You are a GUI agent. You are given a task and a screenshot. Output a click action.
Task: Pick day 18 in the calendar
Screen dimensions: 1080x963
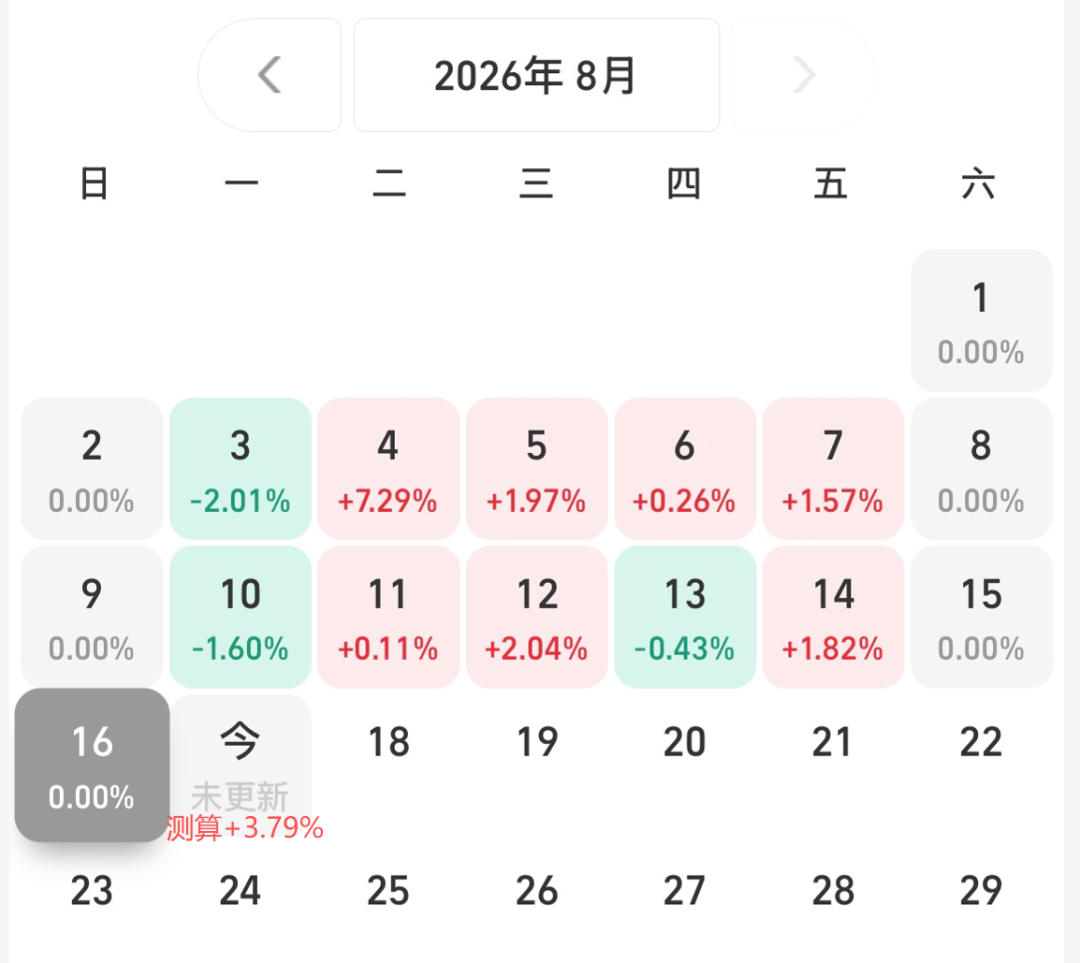[388, 743]
